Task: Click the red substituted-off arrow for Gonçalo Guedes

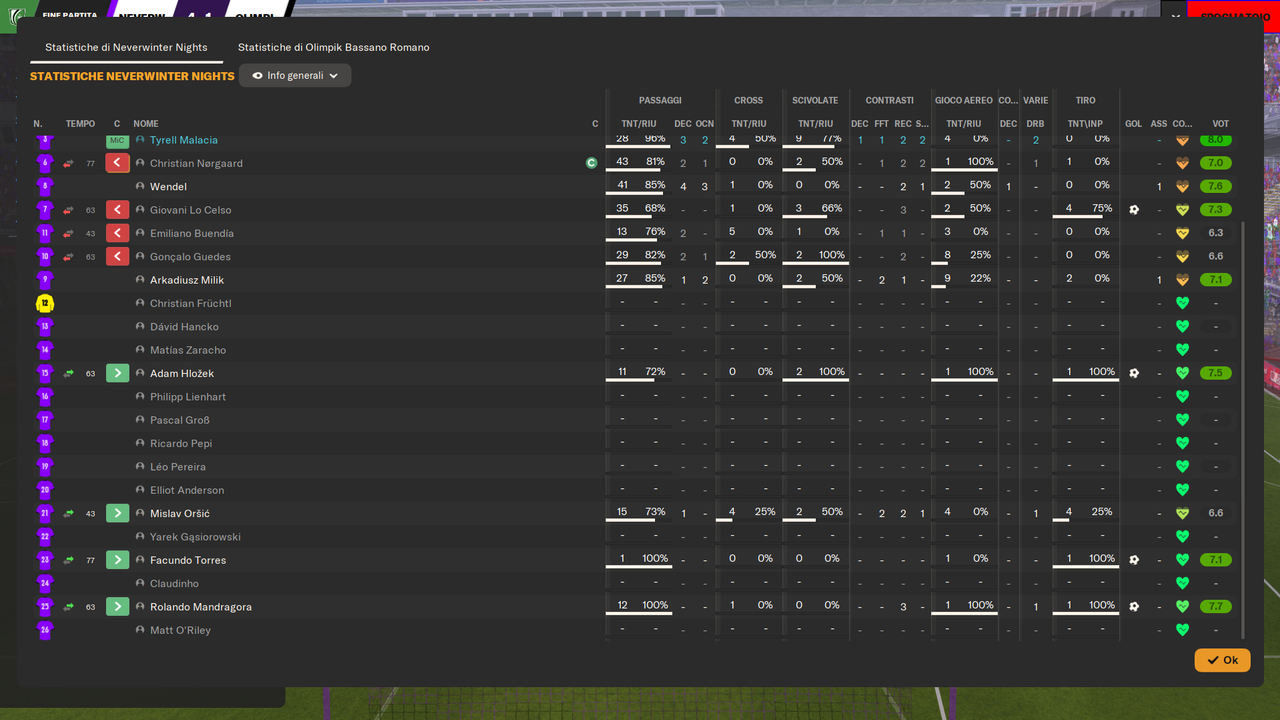Action: tap(117, 257)
